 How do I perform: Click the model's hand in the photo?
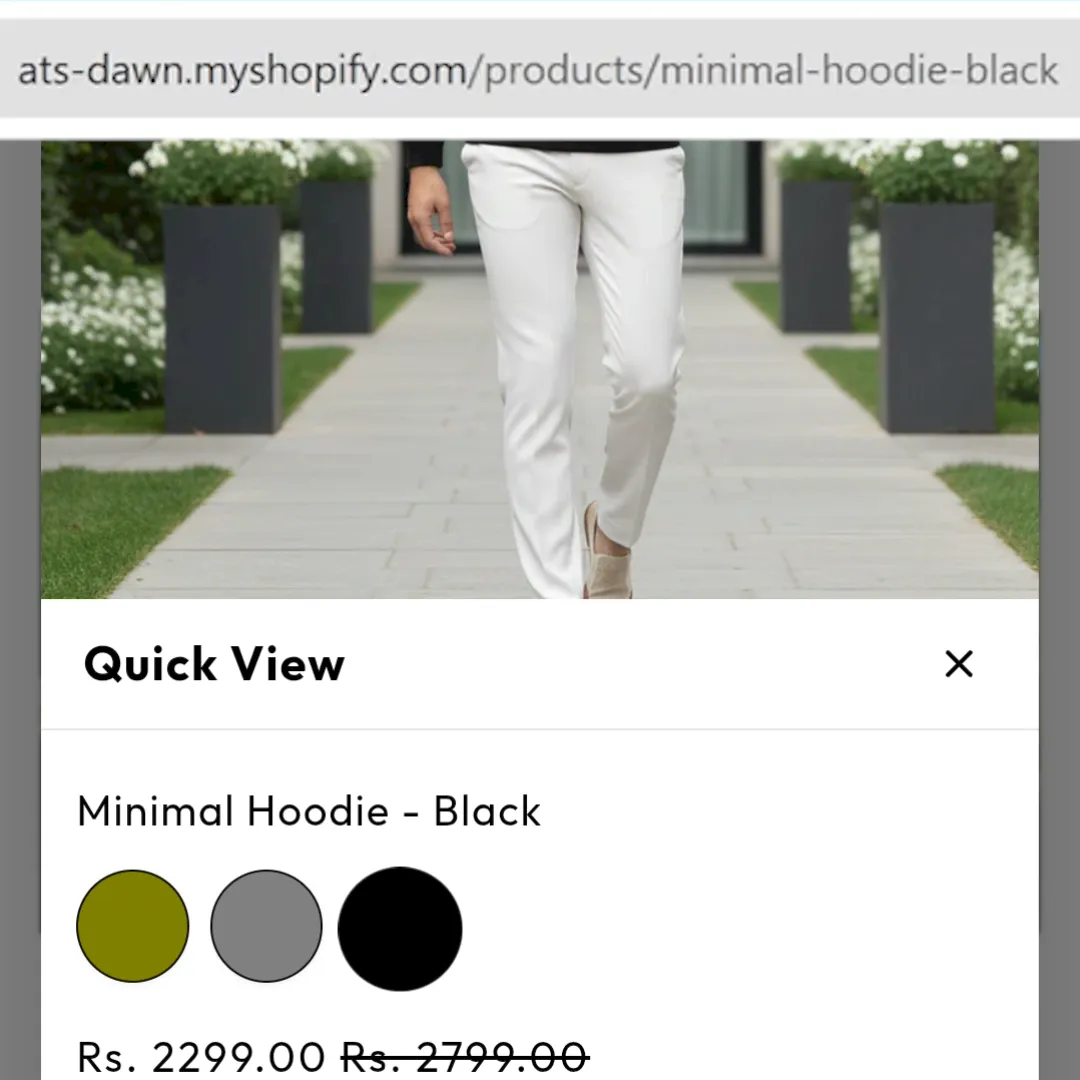click(430, 211)
